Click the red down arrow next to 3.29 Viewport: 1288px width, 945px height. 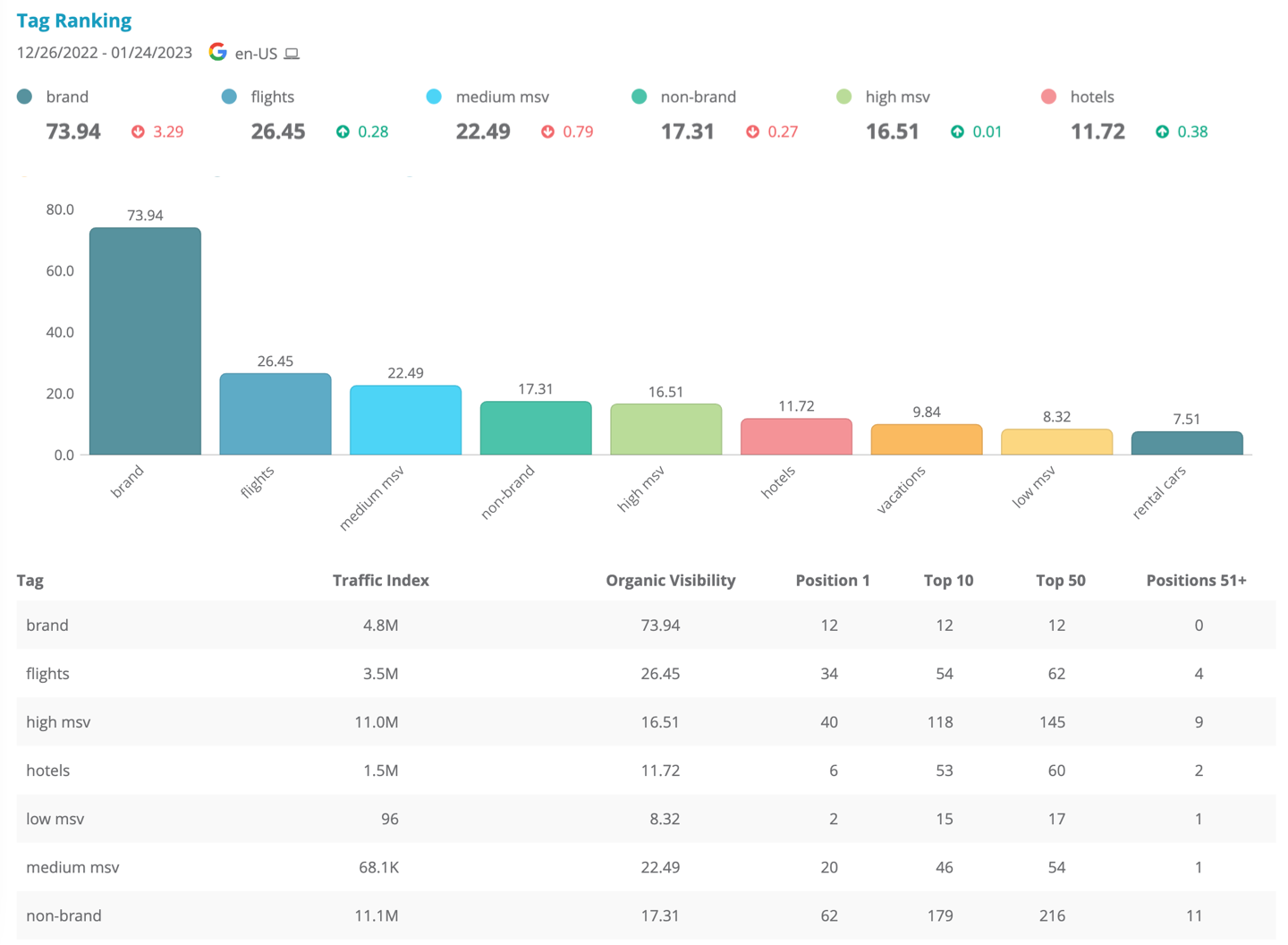pyautogui.click(x=138, y=132)
